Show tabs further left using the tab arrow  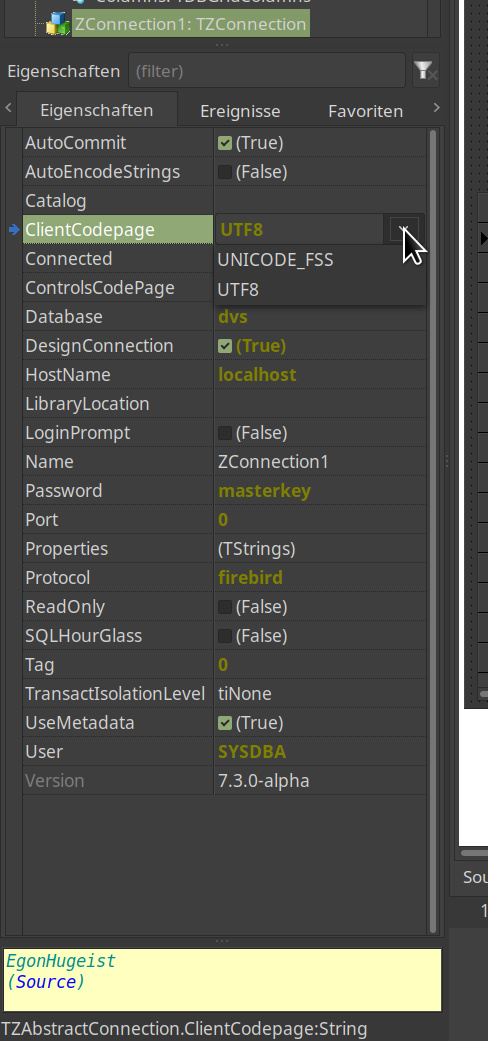8,108
